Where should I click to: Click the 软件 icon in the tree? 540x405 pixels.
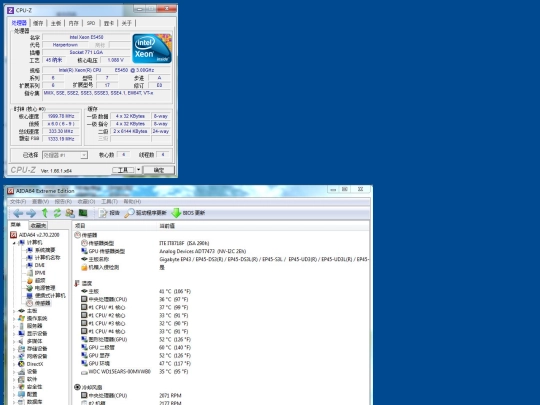point(21,379)
